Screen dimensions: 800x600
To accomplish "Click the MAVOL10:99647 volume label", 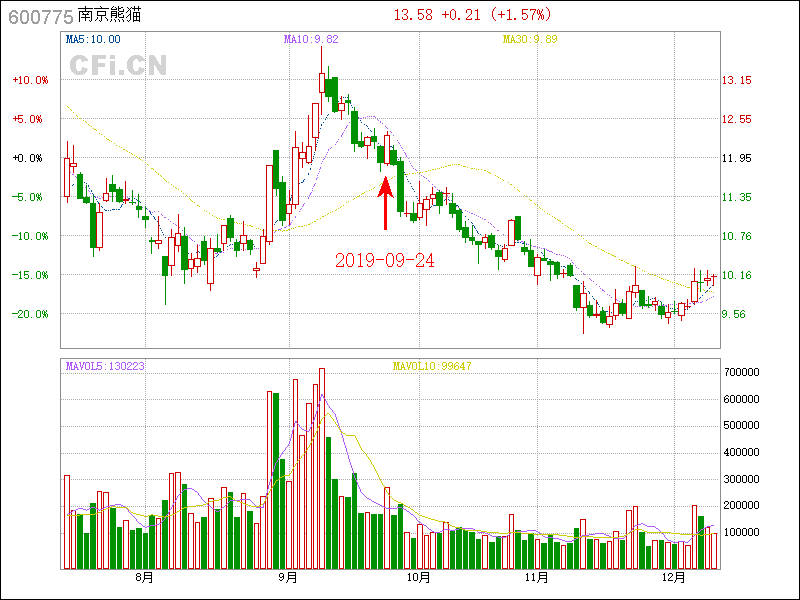I will click(432, 366).
